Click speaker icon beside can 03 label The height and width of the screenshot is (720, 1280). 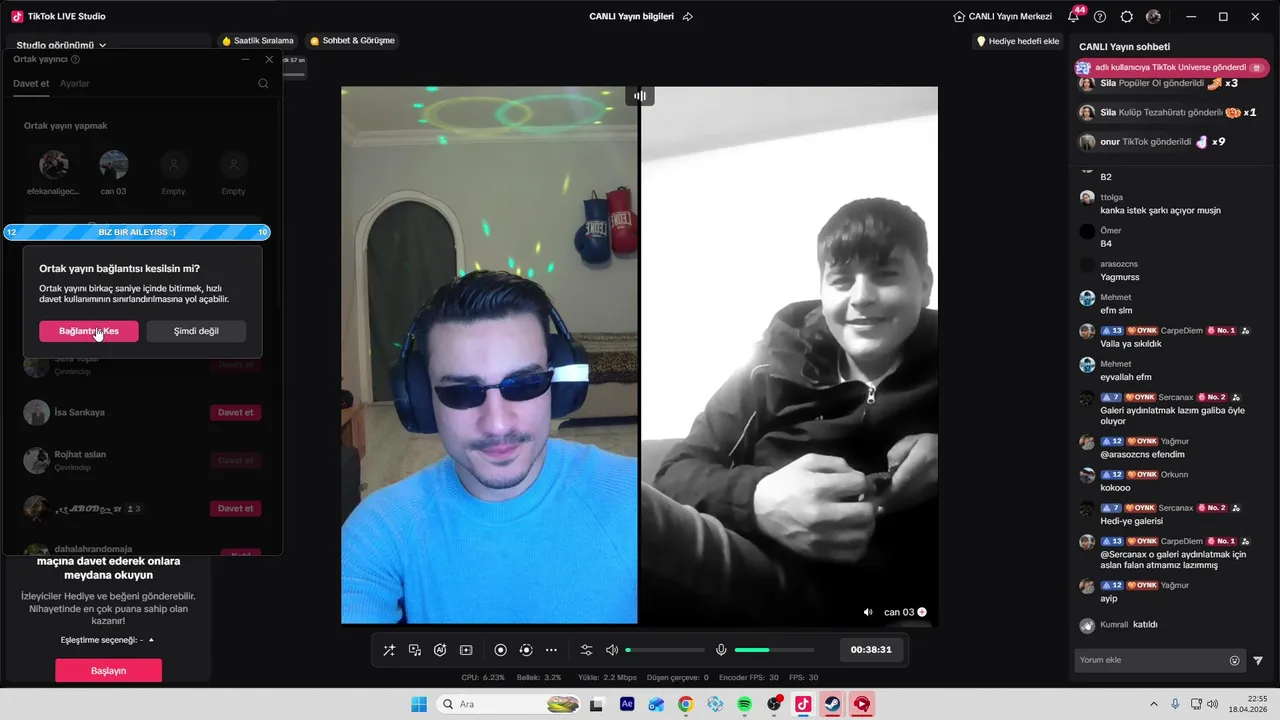click(x=868, y=612)
